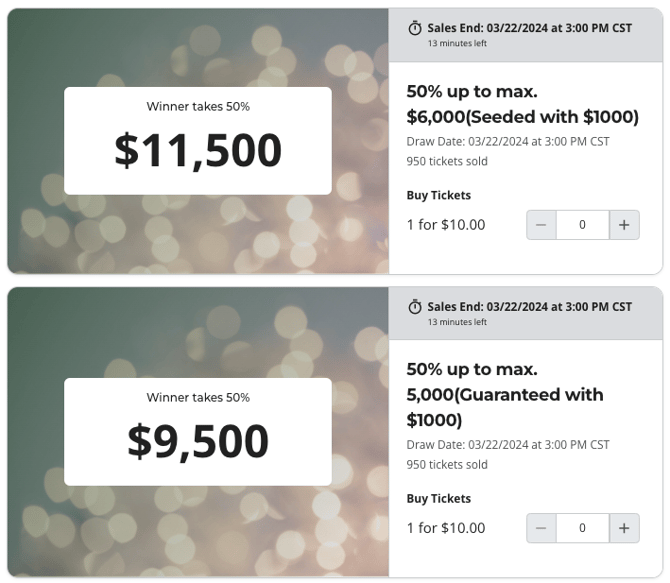Image resolution: width=670 pixels, height=583 pixels.
Task: Focus the ticket quantity field in the $9,500 raffle
Action: click(583, 528)
